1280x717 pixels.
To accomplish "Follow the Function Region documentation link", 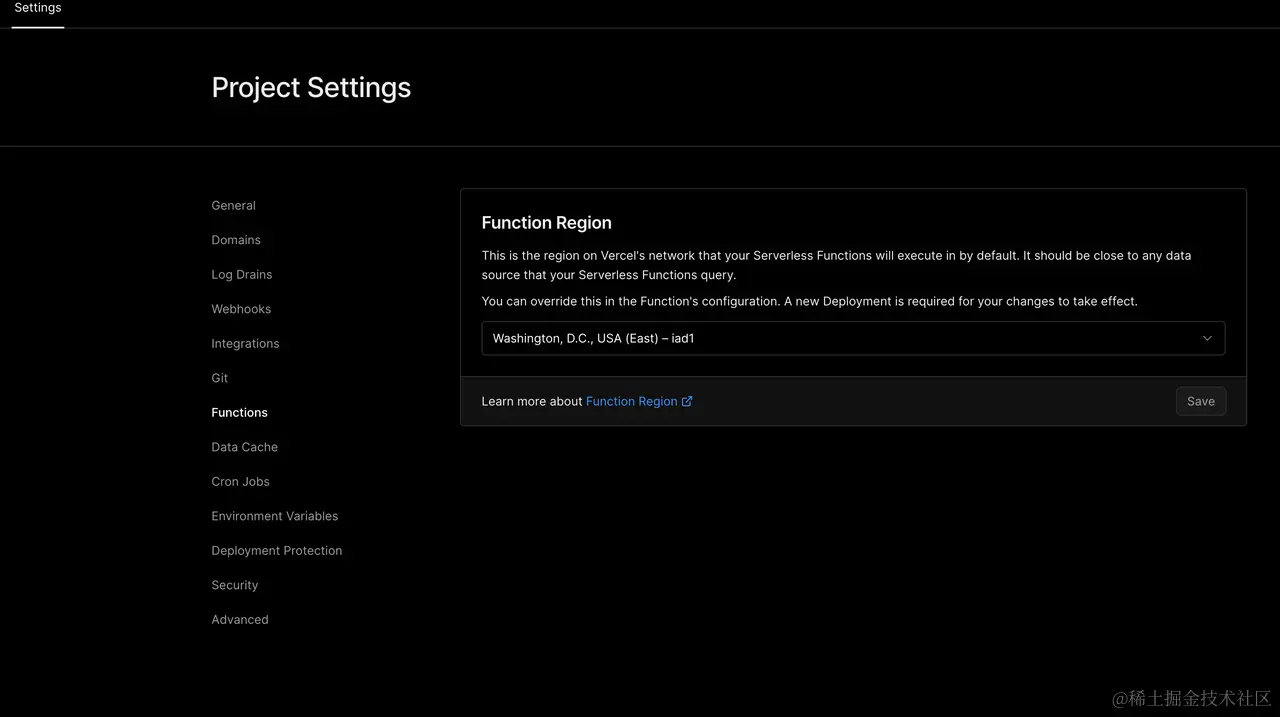I will pos(631,402).
